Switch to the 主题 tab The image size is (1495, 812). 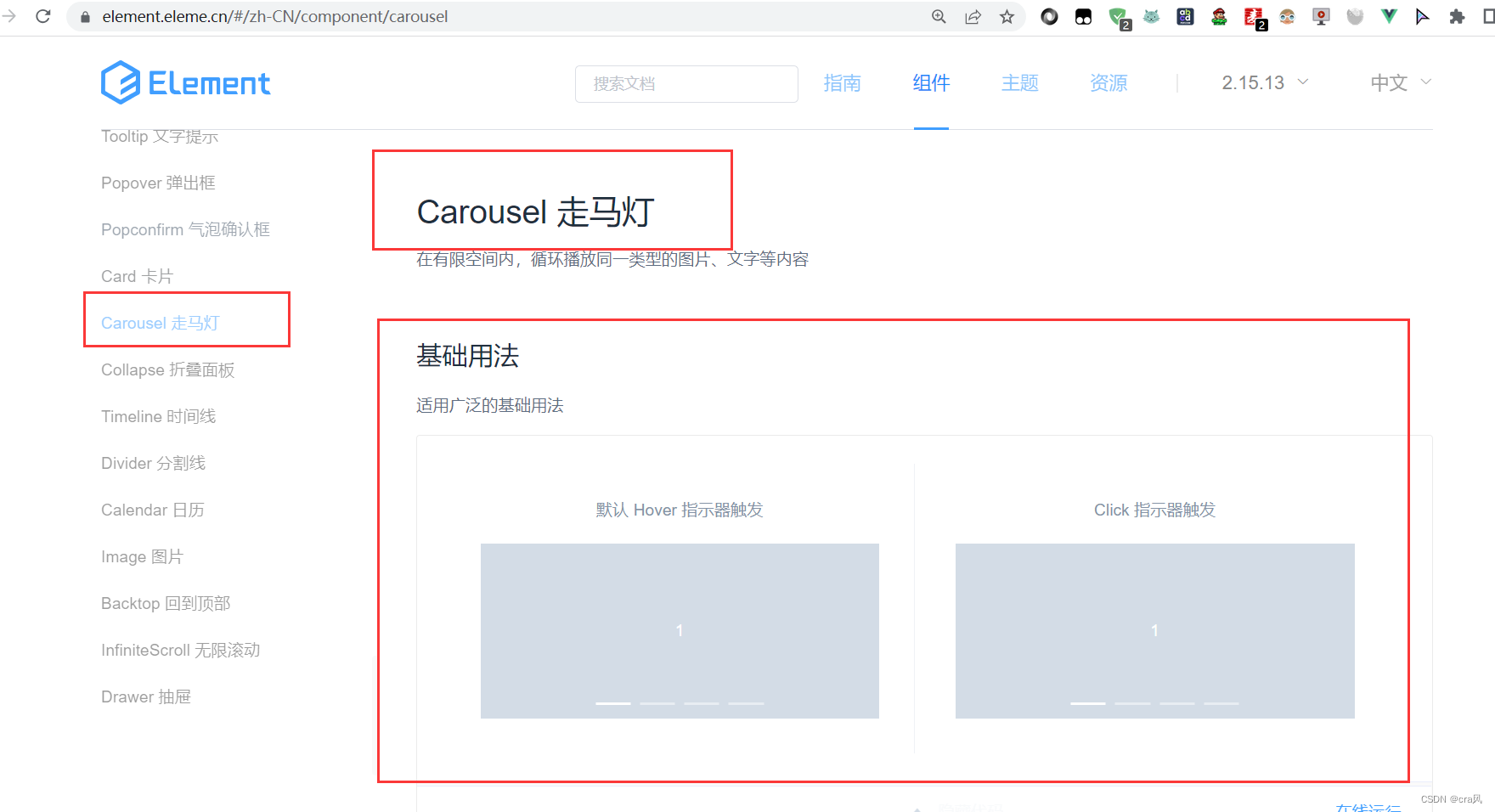click(x=1019, y=82)
